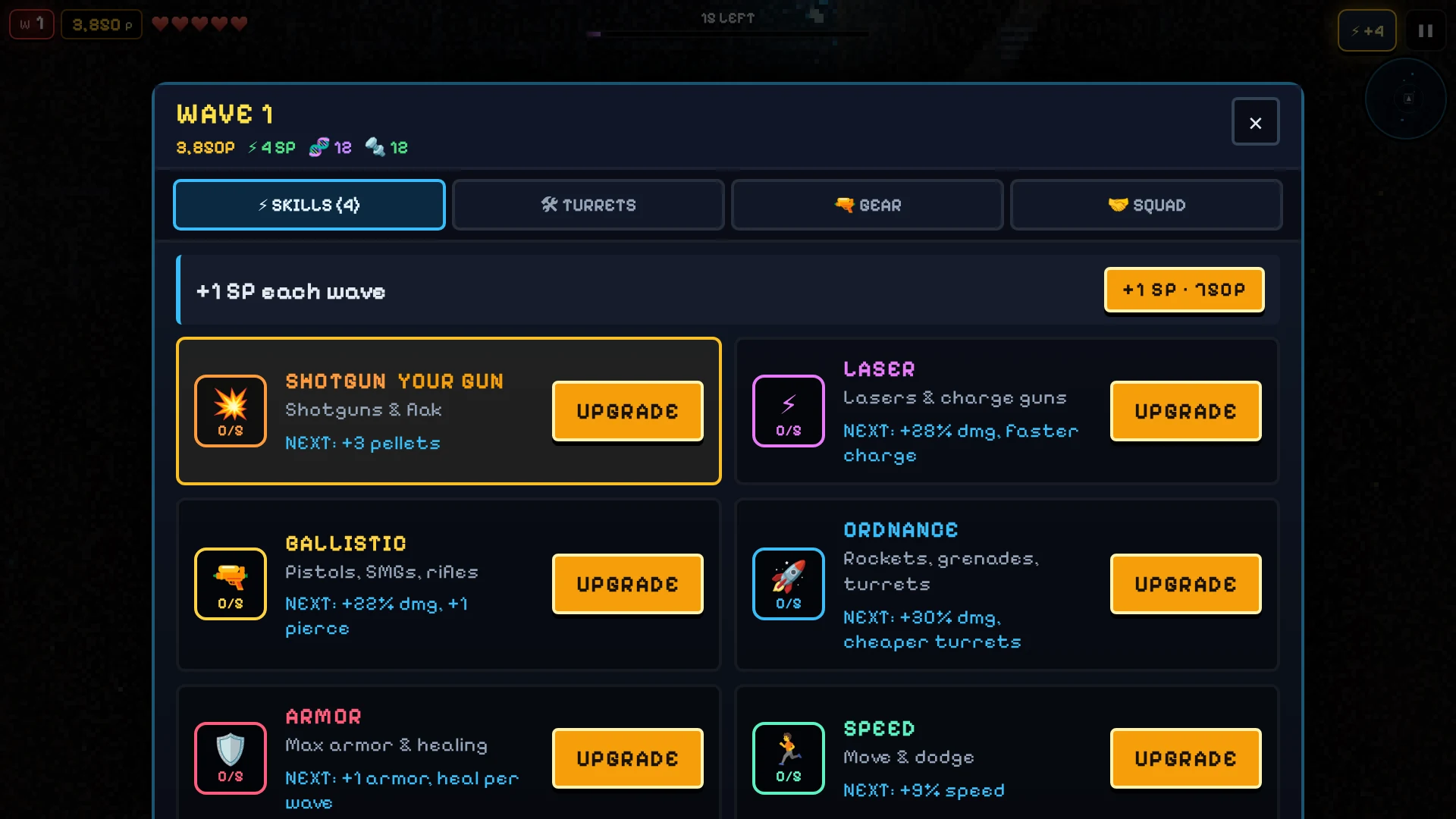Image resolution: width=1456 pixels, height=819 pixels.
Task: Buy +1 SP for 790P
Action: [x=1185, y=290]
